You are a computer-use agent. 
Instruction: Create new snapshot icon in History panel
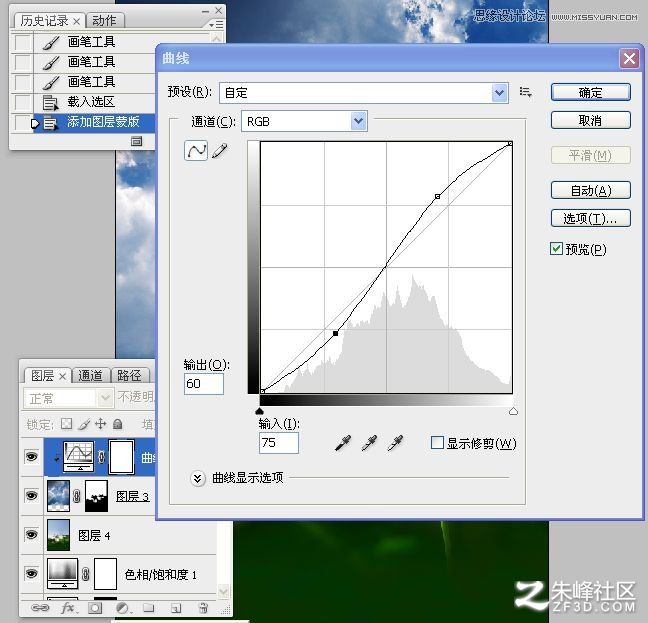(x=136, y=141)
